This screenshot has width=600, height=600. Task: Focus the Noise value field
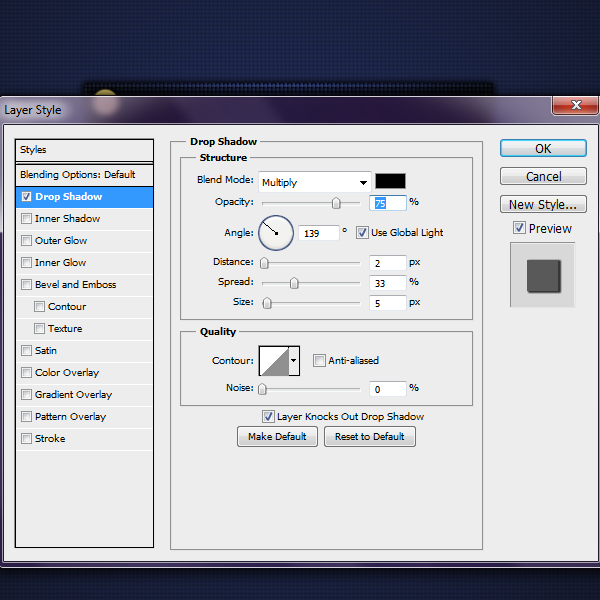pos(388,389)
